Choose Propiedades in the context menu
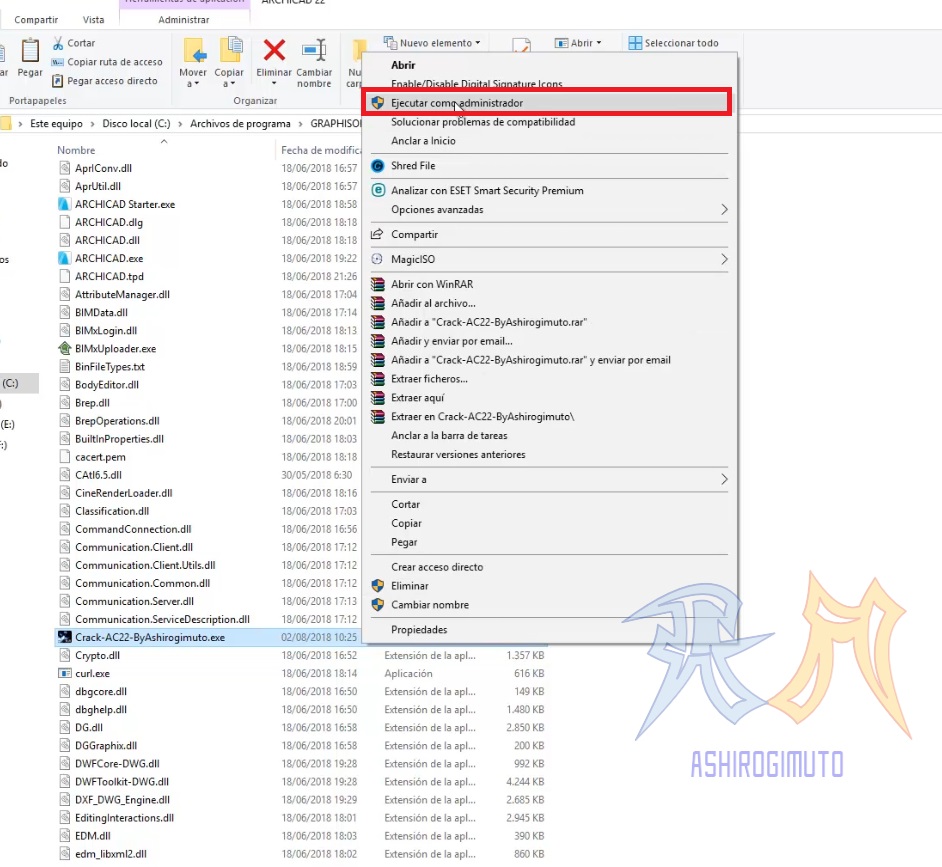Screen dimensions: 942x867 (419, 630)
